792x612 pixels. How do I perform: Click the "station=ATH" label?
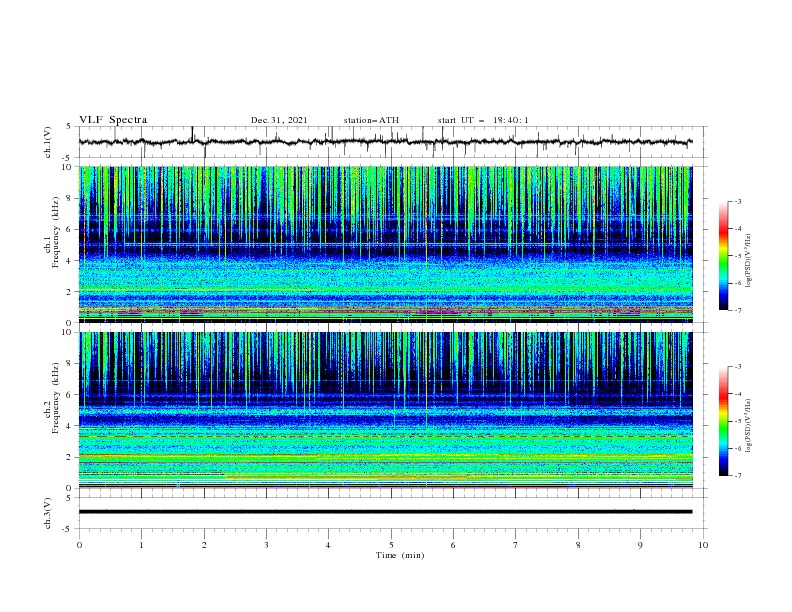(x=371, y=120)
